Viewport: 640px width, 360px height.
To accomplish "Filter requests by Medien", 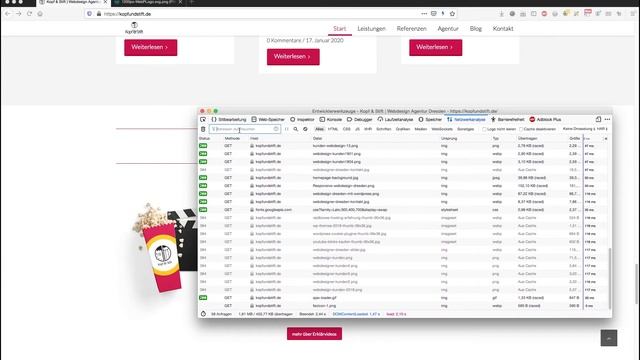I will tap(420, 129).
